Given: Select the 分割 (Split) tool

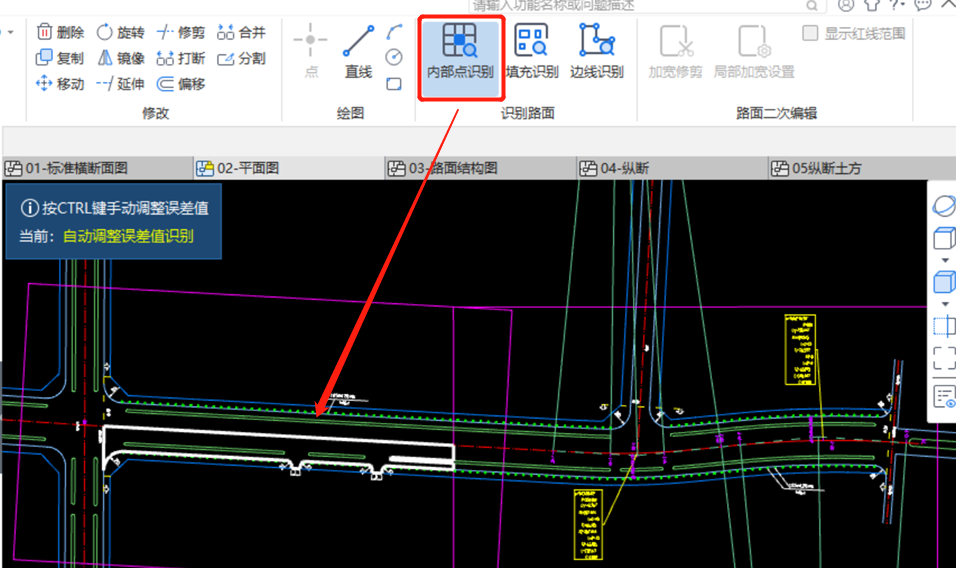Looking at the screenshot, I should pos(241,58).
